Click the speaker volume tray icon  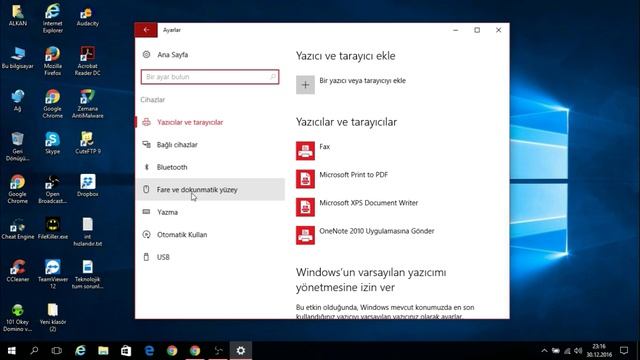tap(578, 351)
